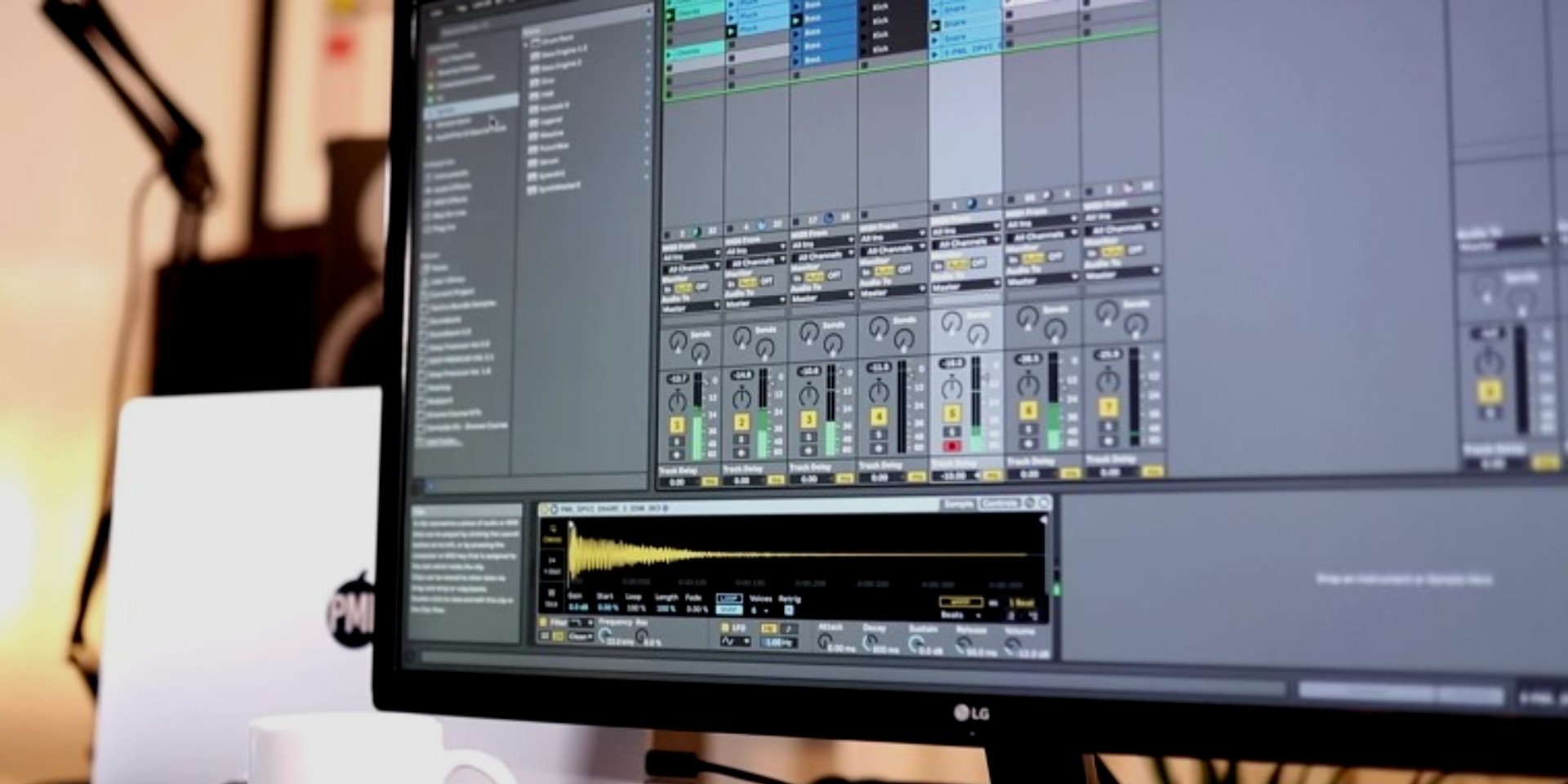Arm track 2 for recording
This screenshot has width=1568, height=784.
tap(742, 452)
